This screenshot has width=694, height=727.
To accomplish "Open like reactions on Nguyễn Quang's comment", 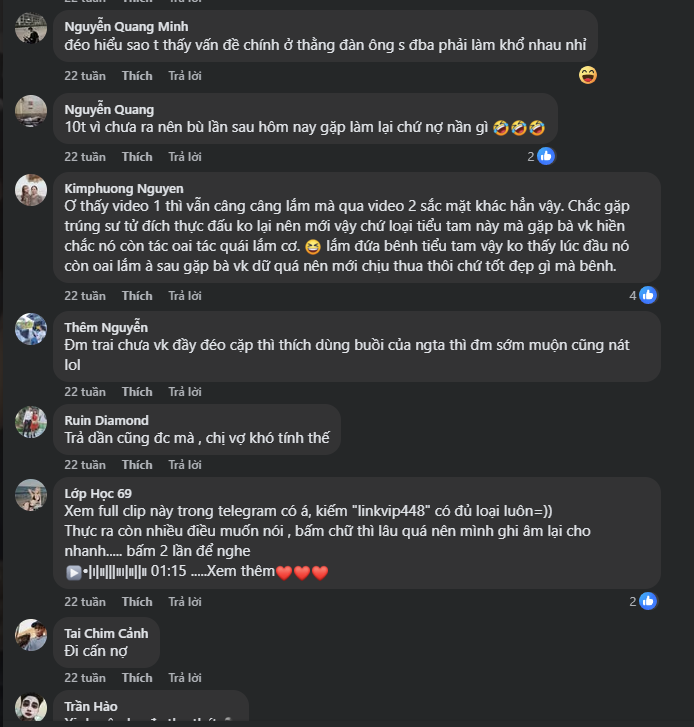I will (545, 156).
